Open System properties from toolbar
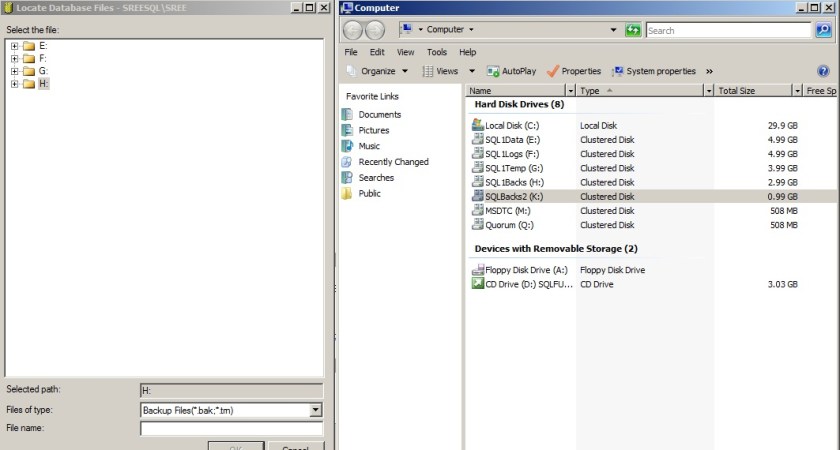The width and height of the screenshot is (840, 450). (653, 71)
